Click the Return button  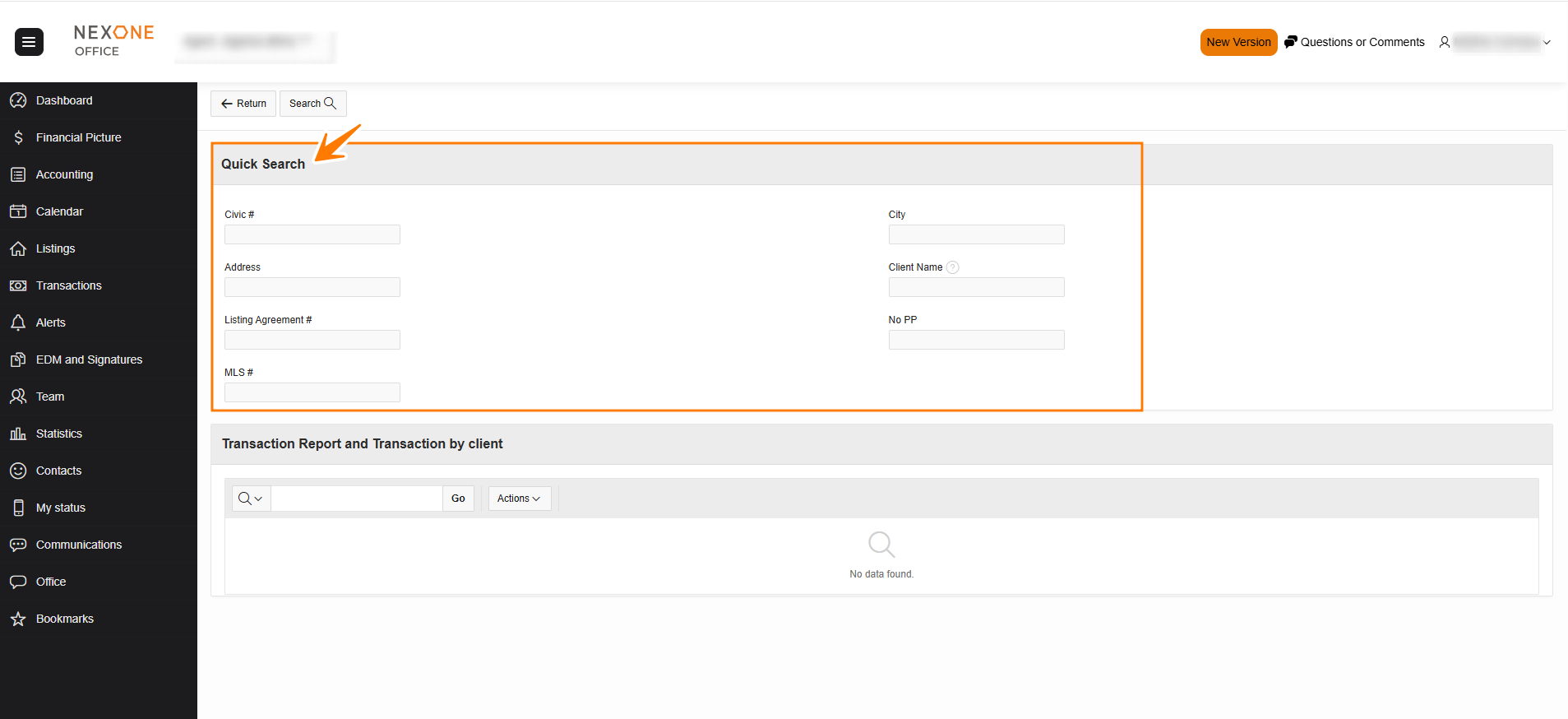[243, 104]
